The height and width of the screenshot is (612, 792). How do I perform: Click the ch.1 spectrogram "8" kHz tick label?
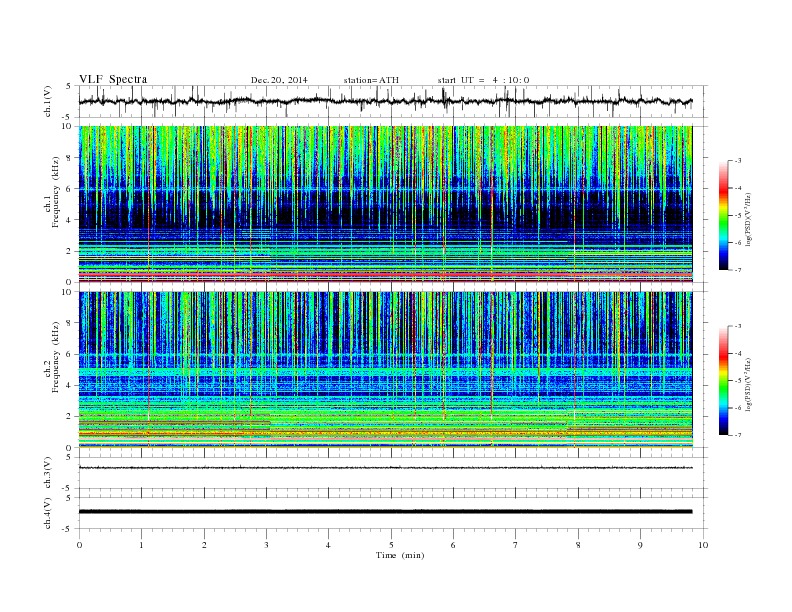coord(69,158)
